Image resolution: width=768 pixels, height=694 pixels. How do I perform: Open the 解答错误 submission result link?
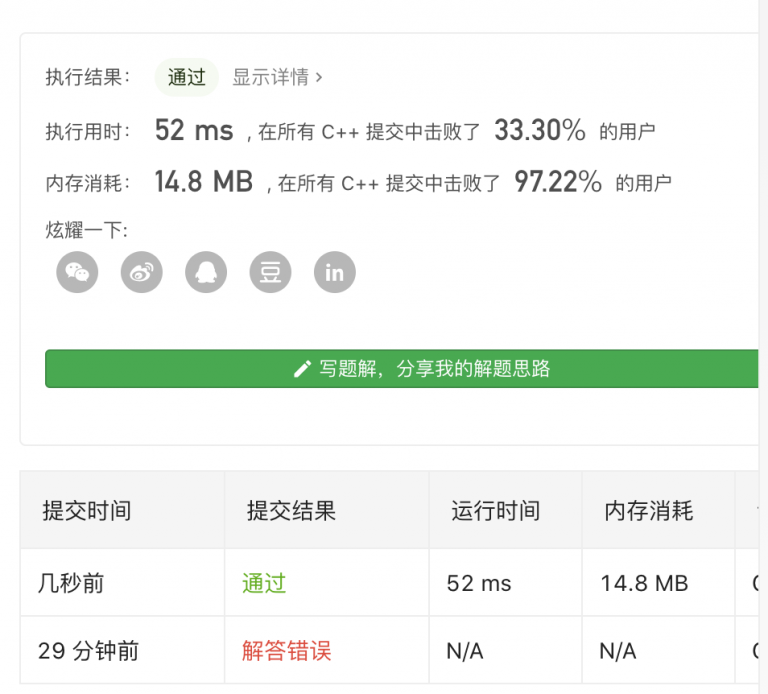point(286,651)
